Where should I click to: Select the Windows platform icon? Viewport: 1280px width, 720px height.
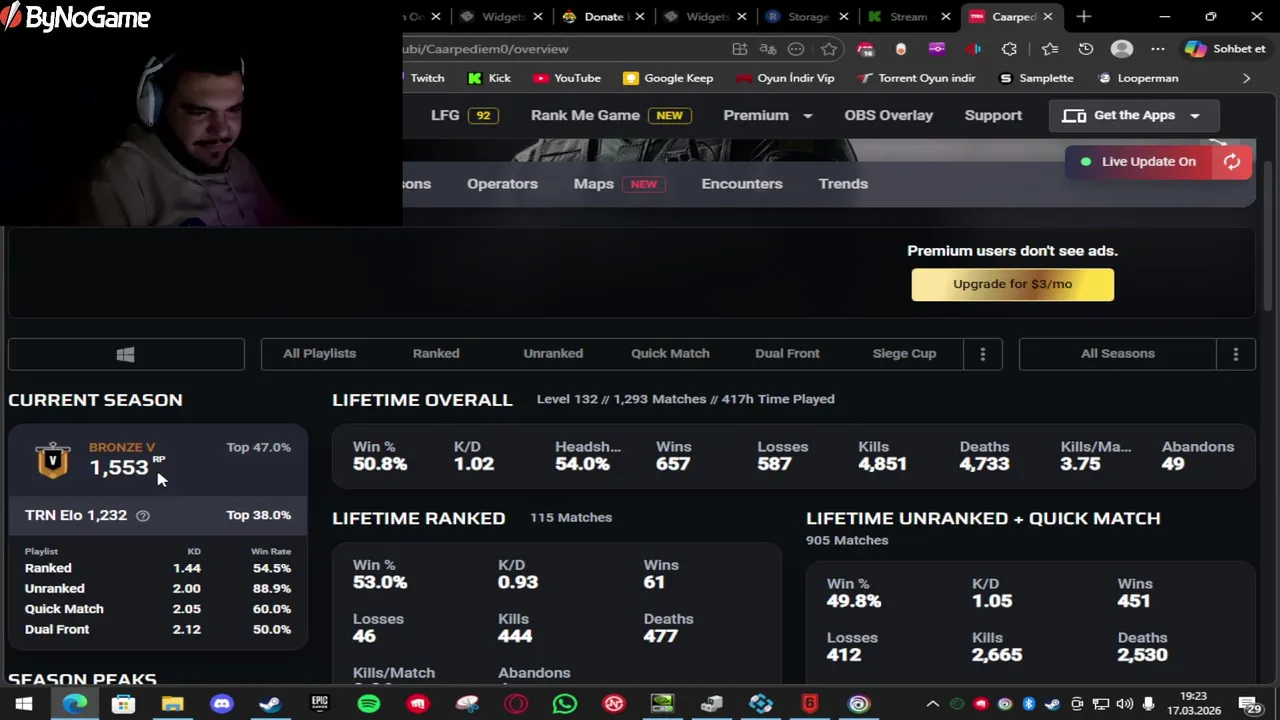click(x=125, y=354)
